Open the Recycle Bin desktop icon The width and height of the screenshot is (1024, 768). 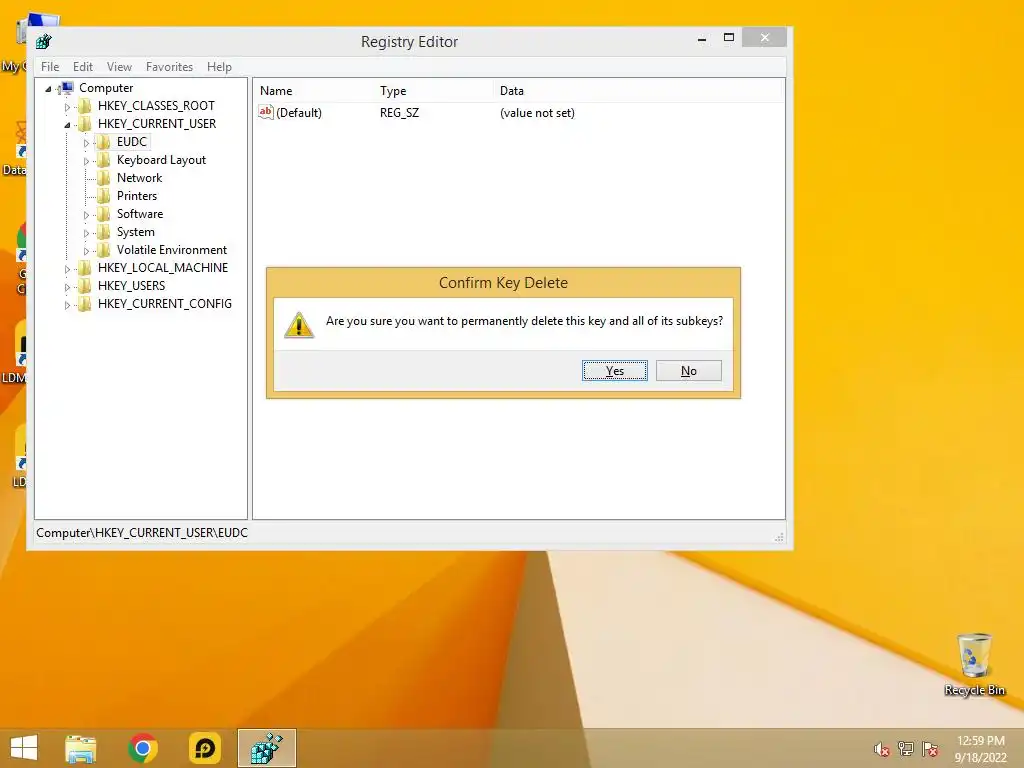[x=974, y=664]
